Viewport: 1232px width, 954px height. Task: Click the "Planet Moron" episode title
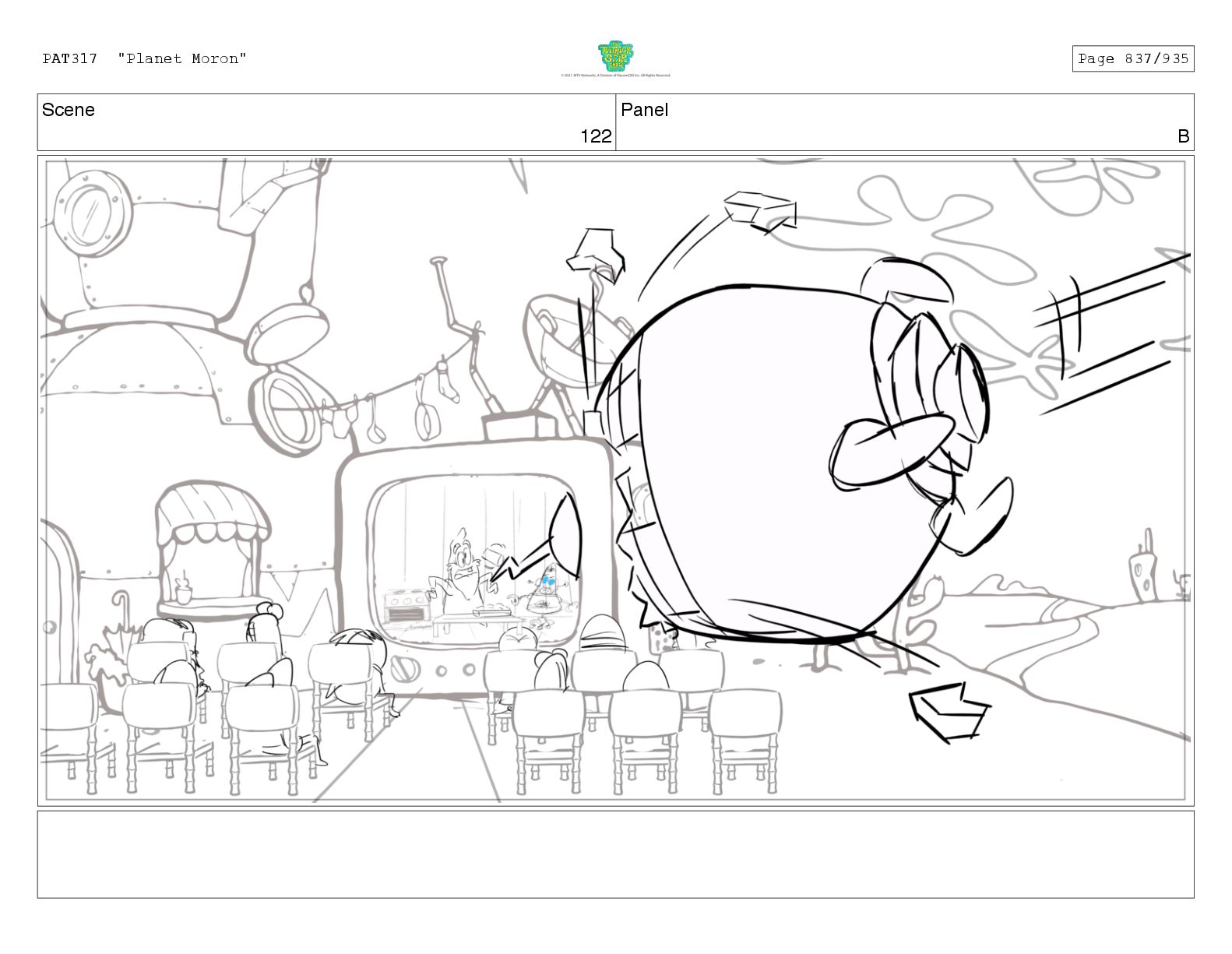pos(182,58)
